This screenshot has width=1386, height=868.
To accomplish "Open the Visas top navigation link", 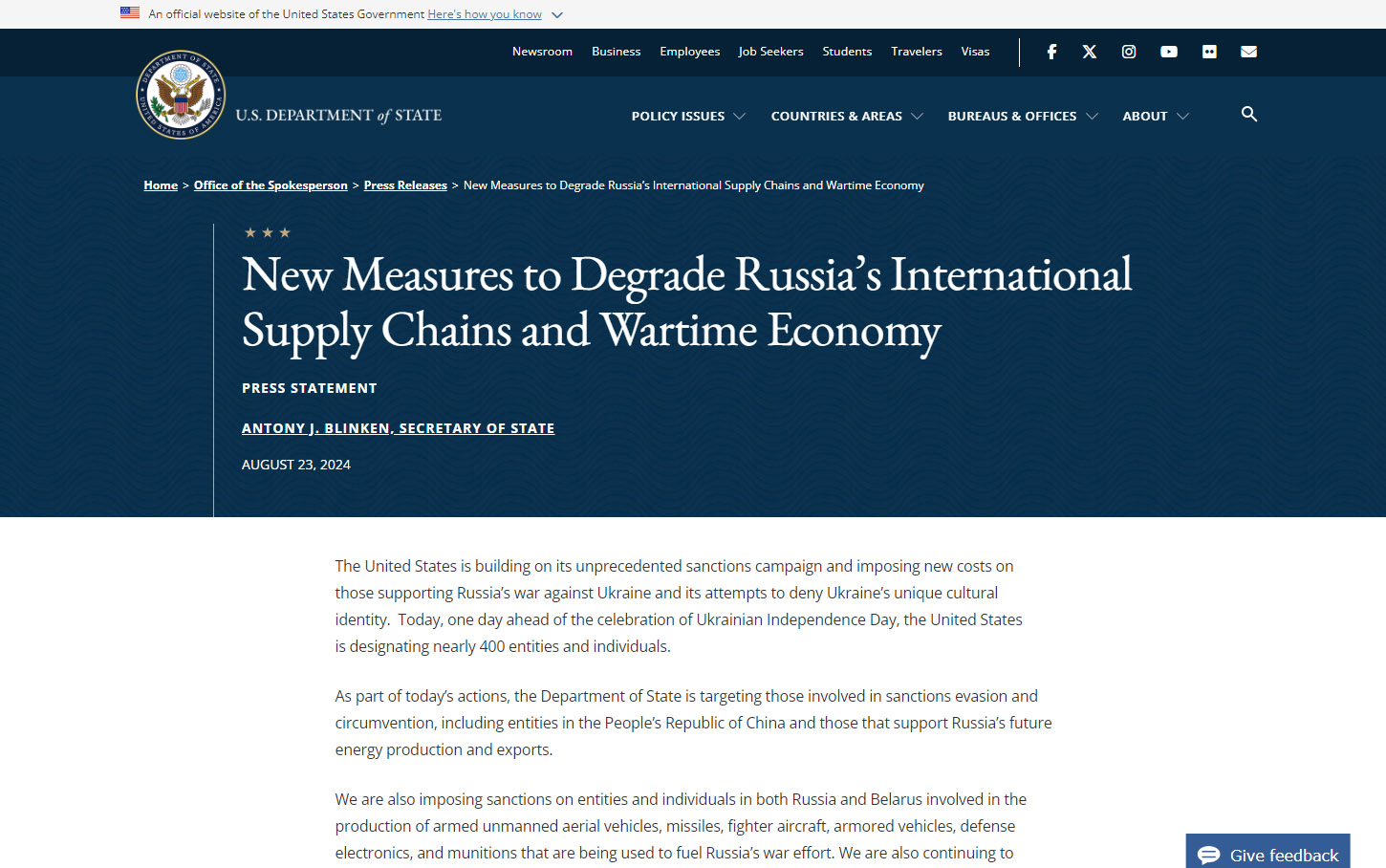I will tap(975, 52).
